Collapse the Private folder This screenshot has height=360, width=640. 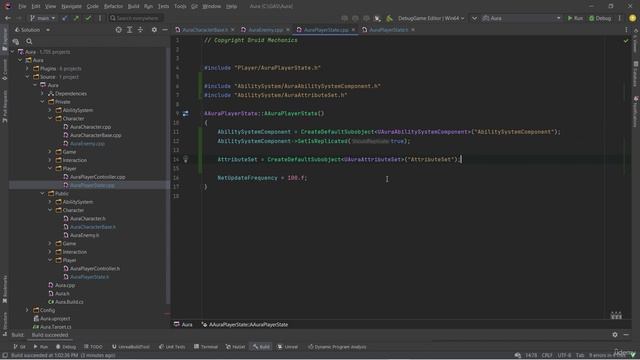click(x=42, y=102)
